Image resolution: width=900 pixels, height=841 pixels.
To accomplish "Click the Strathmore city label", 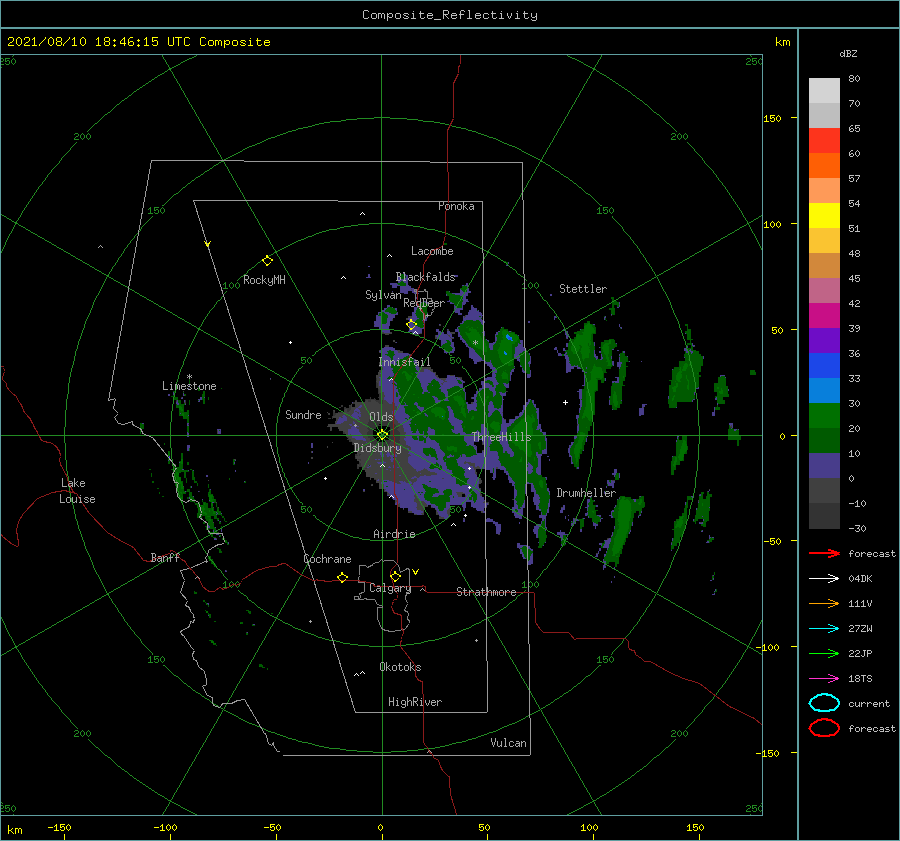I will click(x=486, y=592).
